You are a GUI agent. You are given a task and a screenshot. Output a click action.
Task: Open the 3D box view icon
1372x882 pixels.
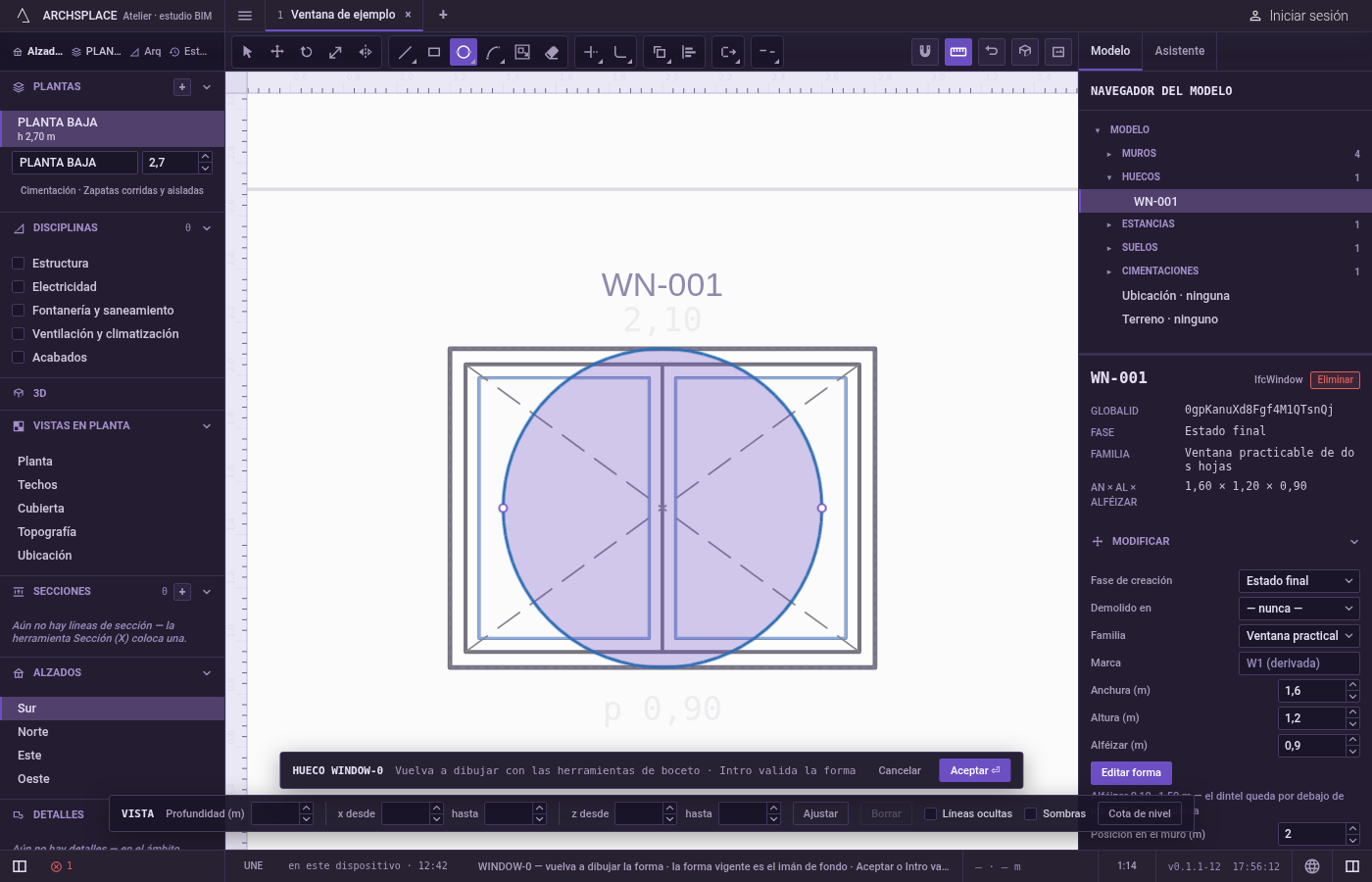1025,52
